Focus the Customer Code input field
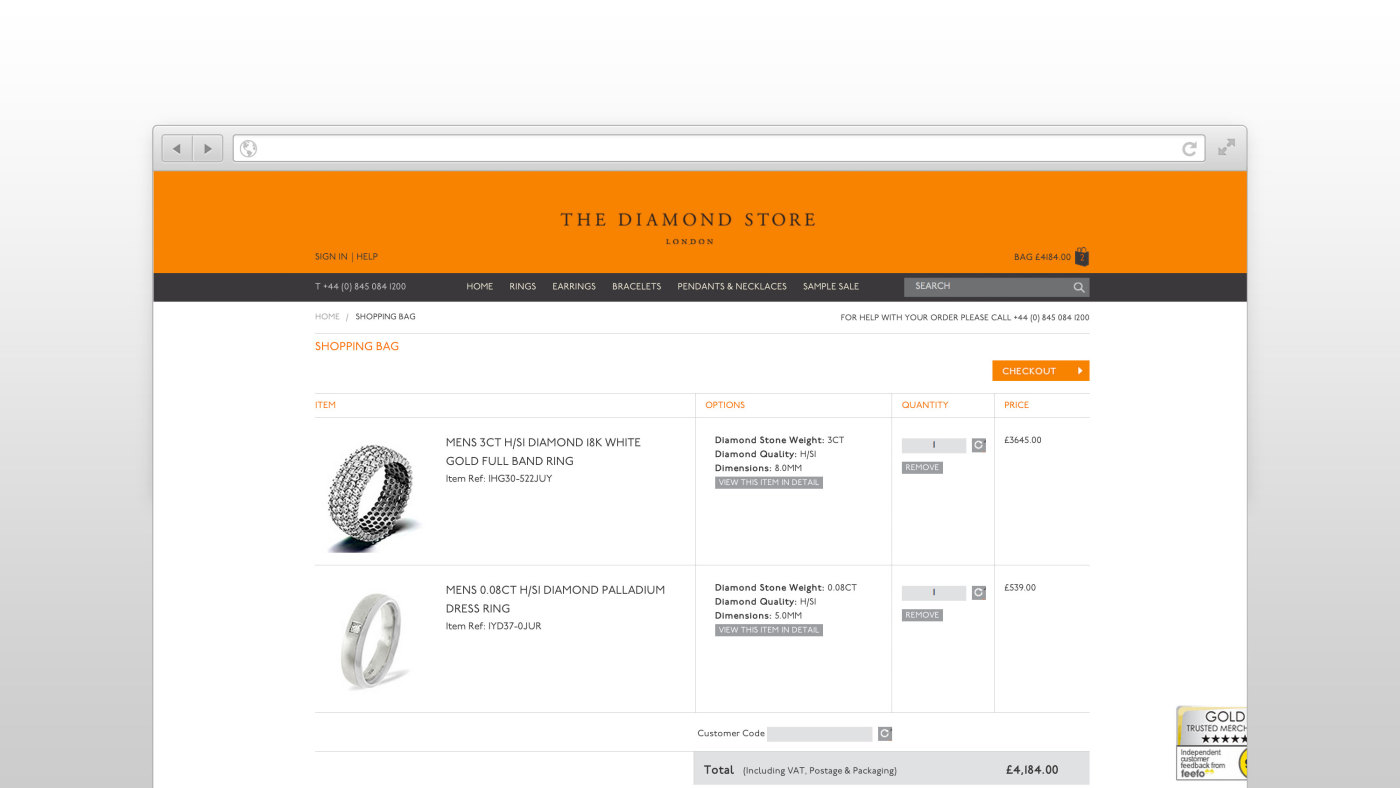1400x788 pixels. [x=820, y=734]
